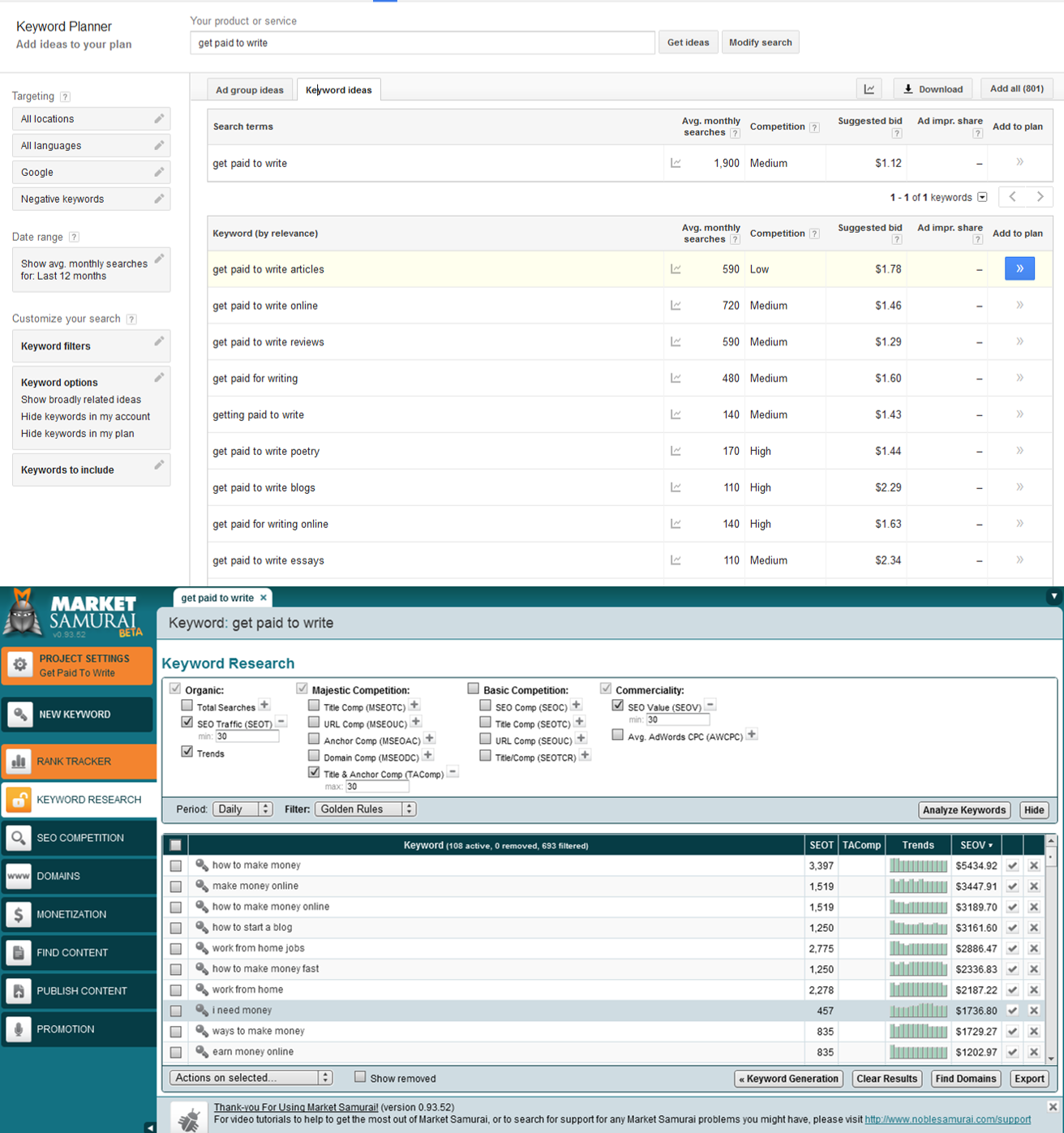Click Modify search button
The image size is (1064, 1133).
pos(761,42)
